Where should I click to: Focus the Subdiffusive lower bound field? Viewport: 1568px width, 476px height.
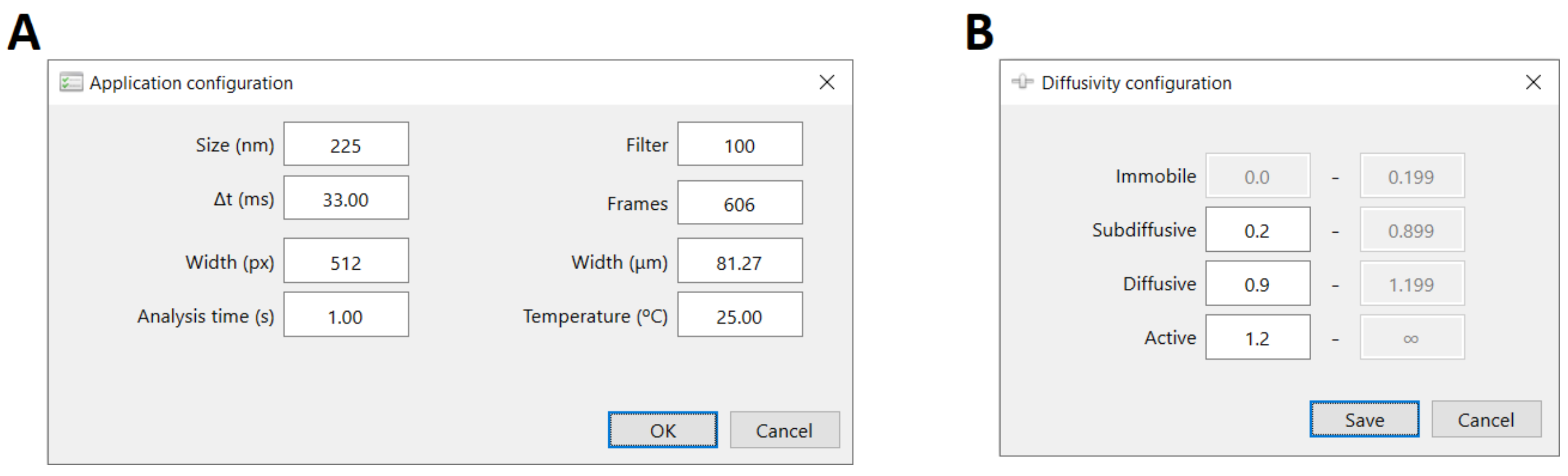[x=1257, y=230]
